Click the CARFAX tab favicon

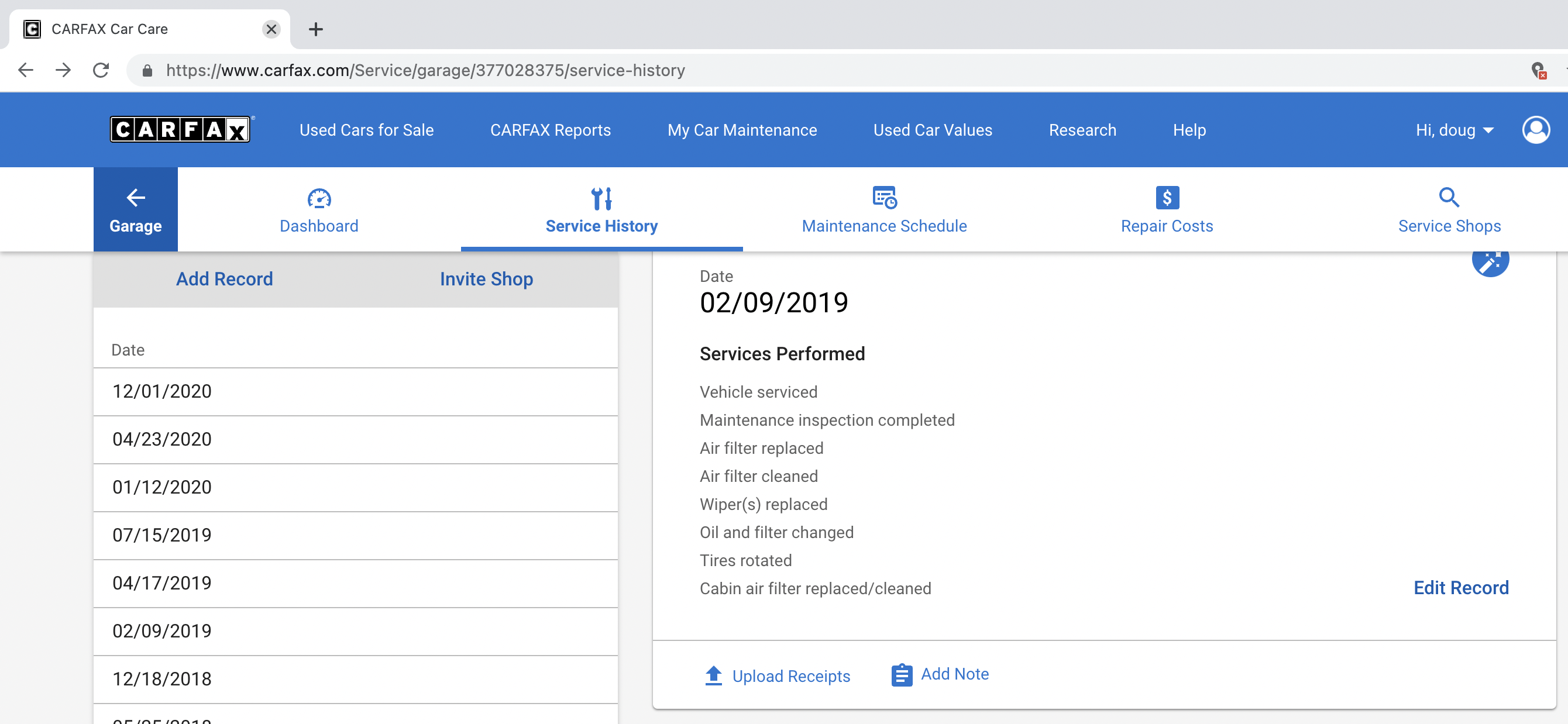pos(32,29)
